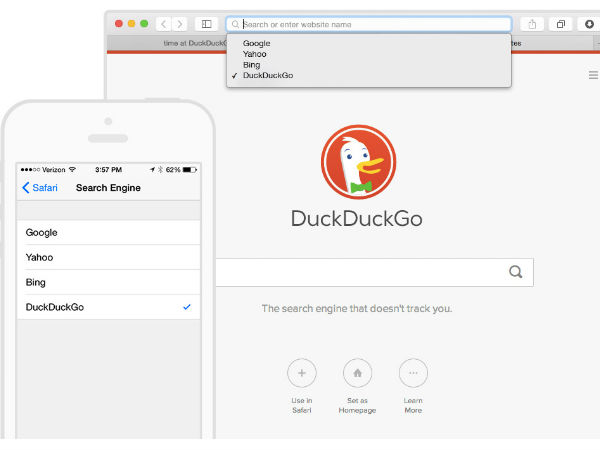Click the Set as Homepage house icon

[357, 373]
